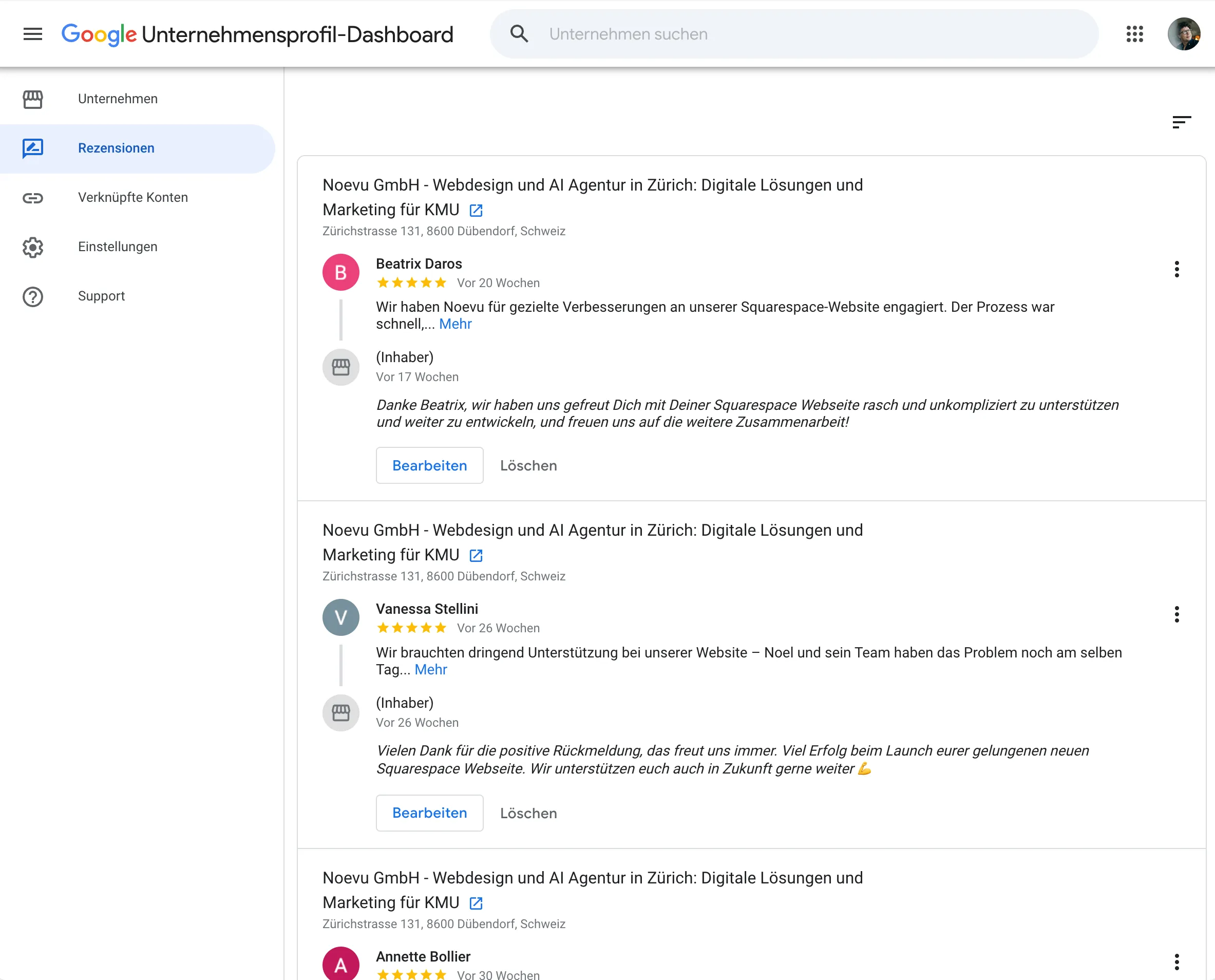Click the Unternehmen storefront icon in the sidebar

tap(33, 99)
